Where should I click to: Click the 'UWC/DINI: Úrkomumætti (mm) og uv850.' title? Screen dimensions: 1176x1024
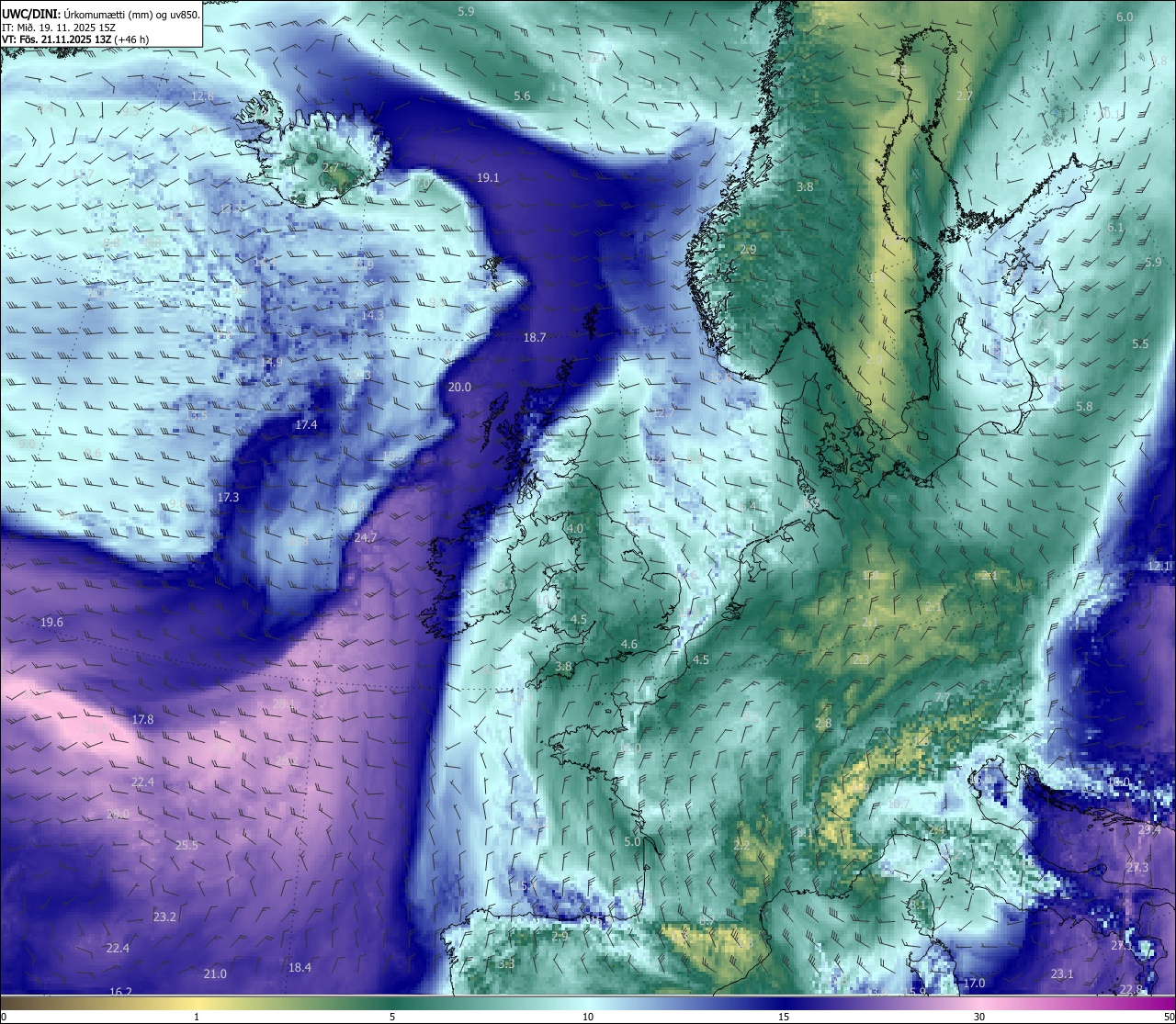click(101, 14)
